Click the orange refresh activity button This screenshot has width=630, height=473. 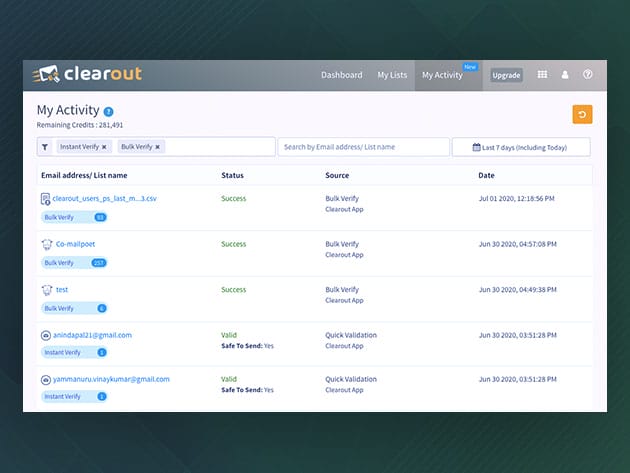[x=582, y=114]
